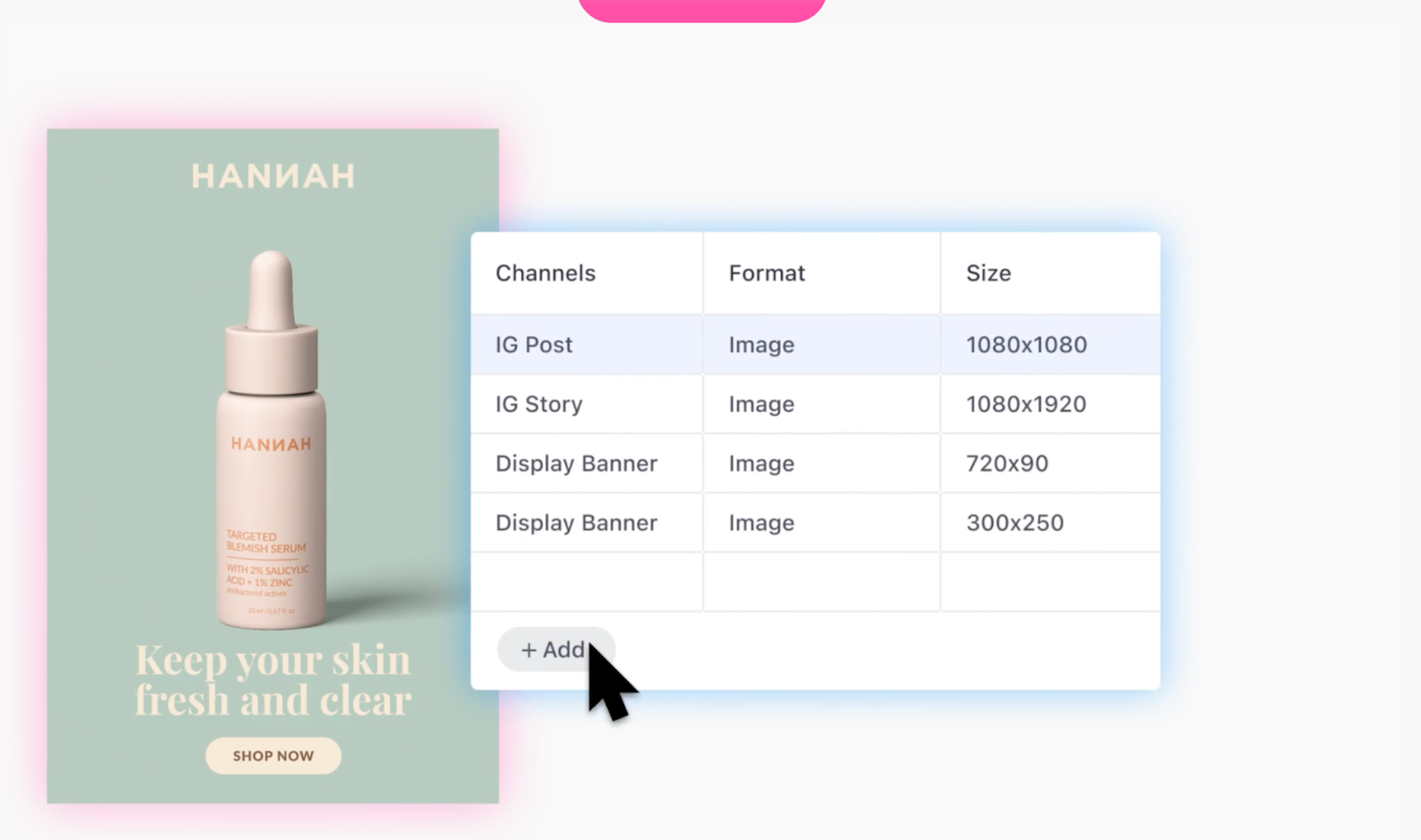Viewport: 1421px width, 840px height.
Task: Click Display Banner in the 300x250 row
Action: click(576, 523)
